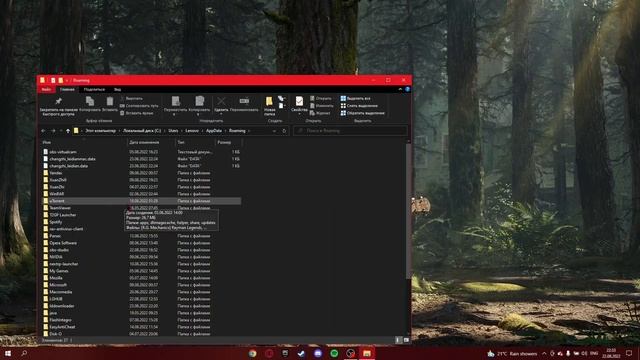640x360 pixels.
Task: Click the search Roaming input field
Action: [x=350, y=131]
